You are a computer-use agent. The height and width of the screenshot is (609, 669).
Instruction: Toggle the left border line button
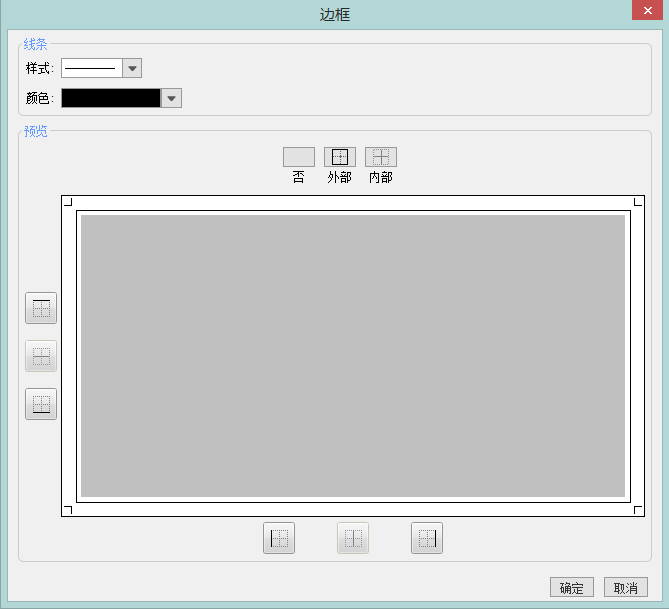click(279, 538)
